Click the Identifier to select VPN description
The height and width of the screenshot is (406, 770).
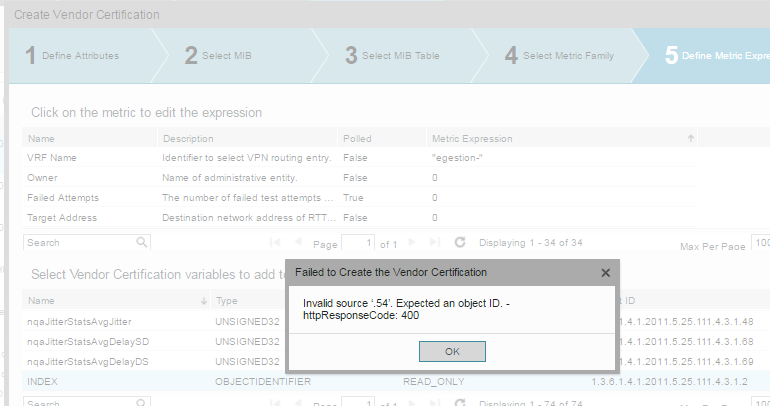pyautogui.click(x=247, y=158)
